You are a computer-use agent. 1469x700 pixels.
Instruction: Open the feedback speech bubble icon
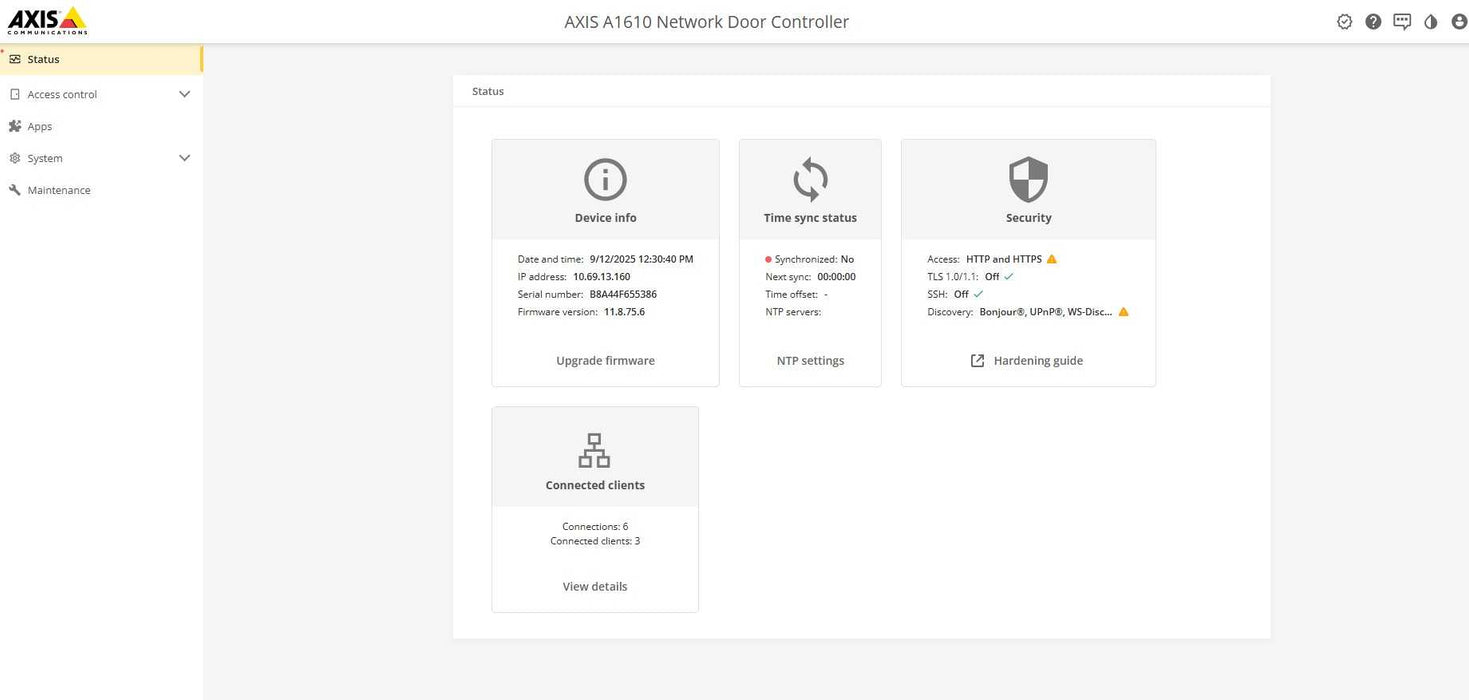(x=1402, y=21)
